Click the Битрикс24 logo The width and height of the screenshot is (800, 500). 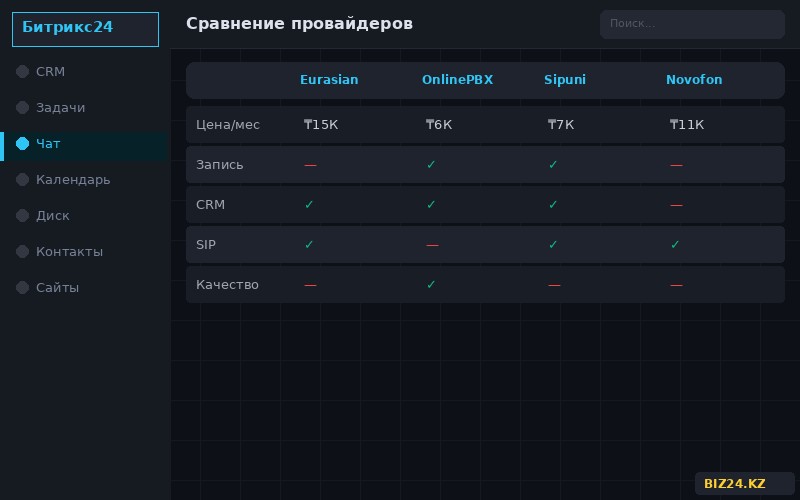[x=85, y=29]
